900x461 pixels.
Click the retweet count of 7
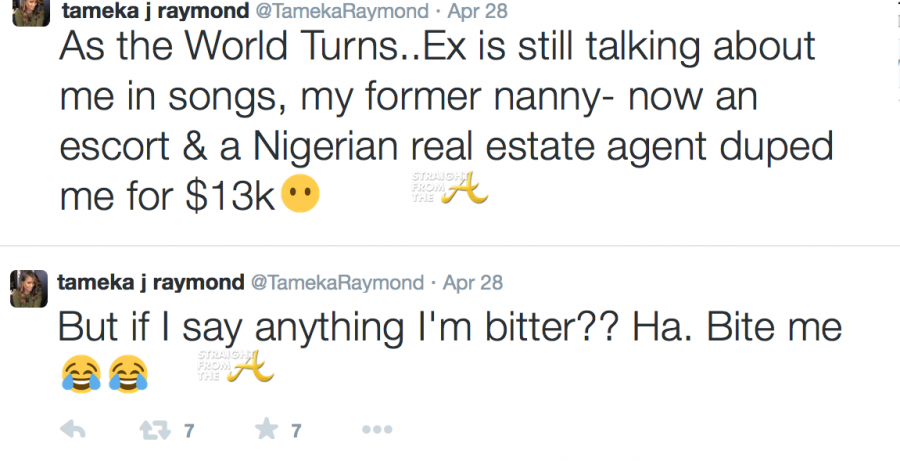click(x=187, y=430)
